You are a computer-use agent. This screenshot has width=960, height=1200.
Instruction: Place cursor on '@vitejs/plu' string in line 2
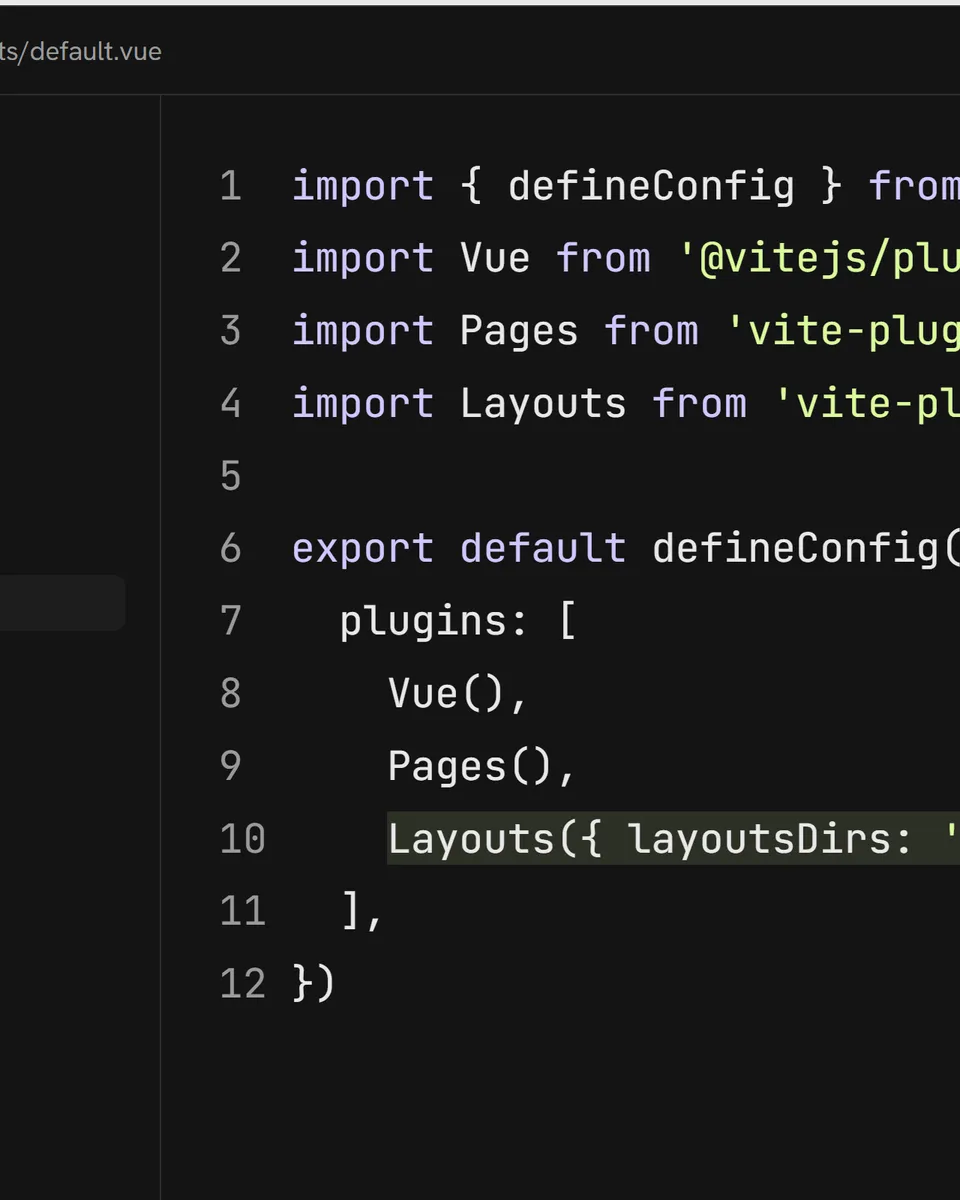[820, 258]
